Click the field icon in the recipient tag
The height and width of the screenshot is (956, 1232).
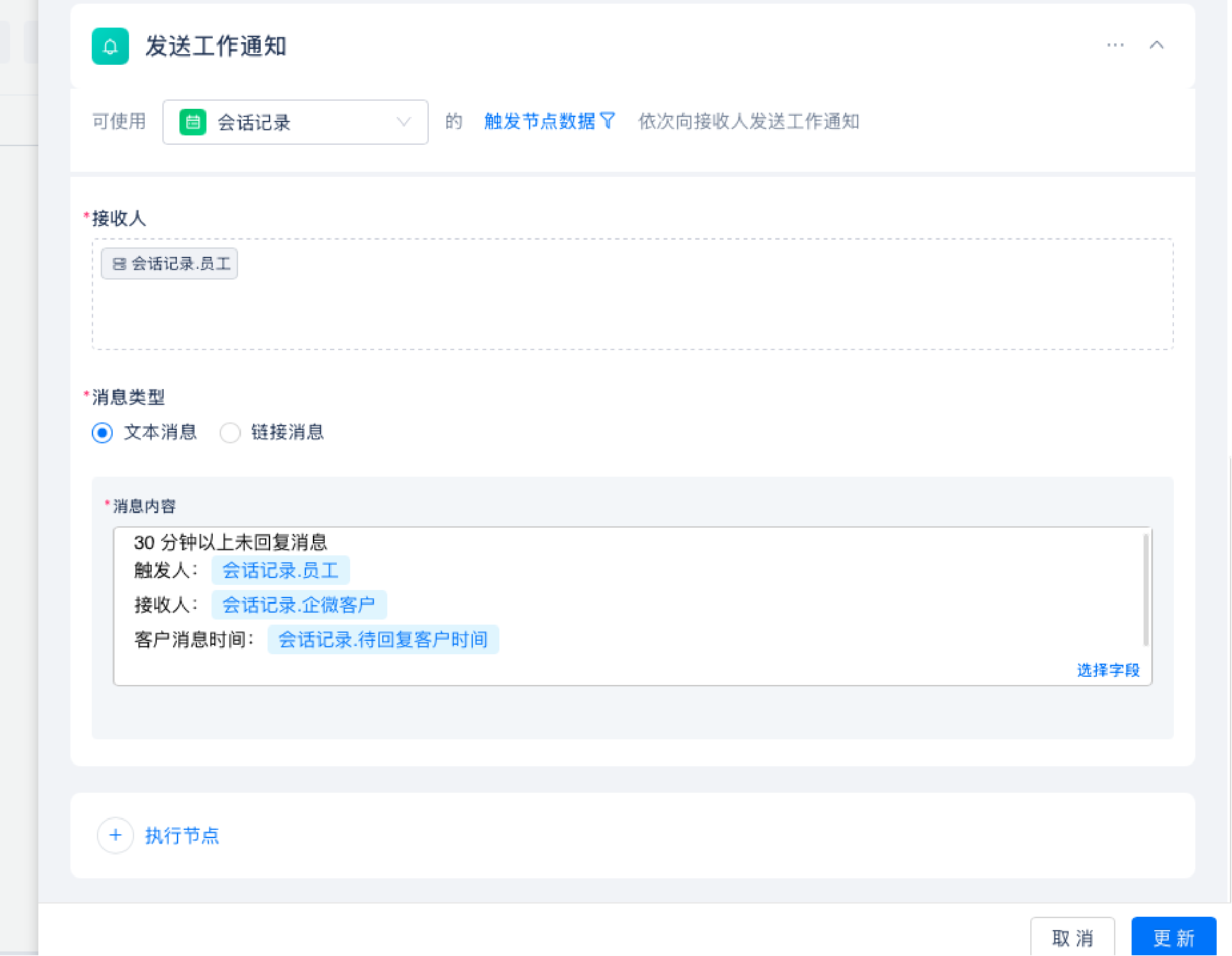coord(120,264)
